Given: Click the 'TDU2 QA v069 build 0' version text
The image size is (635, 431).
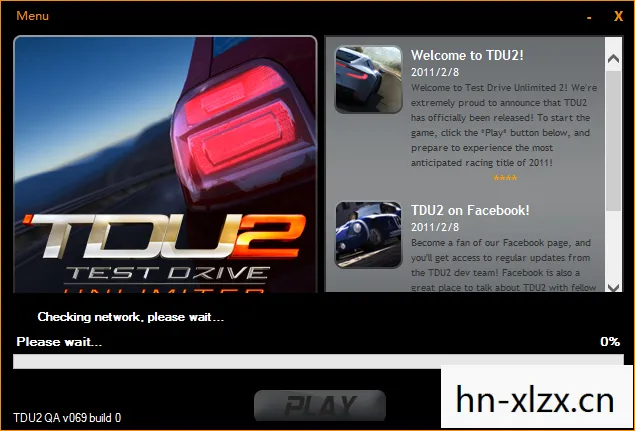Looking at the screenshot, I should (67, 418).
